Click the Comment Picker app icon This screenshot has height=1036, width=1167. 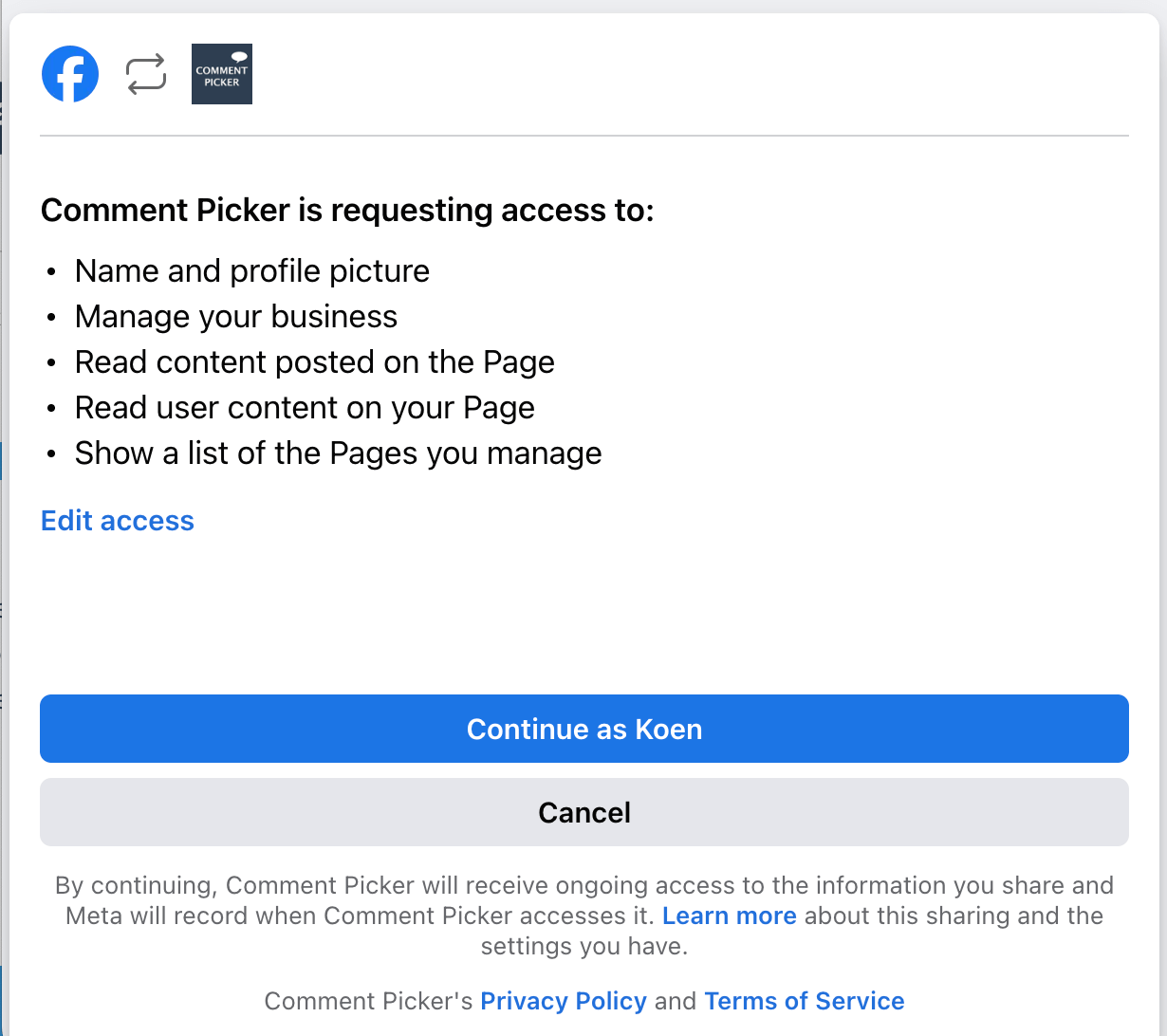221,73
